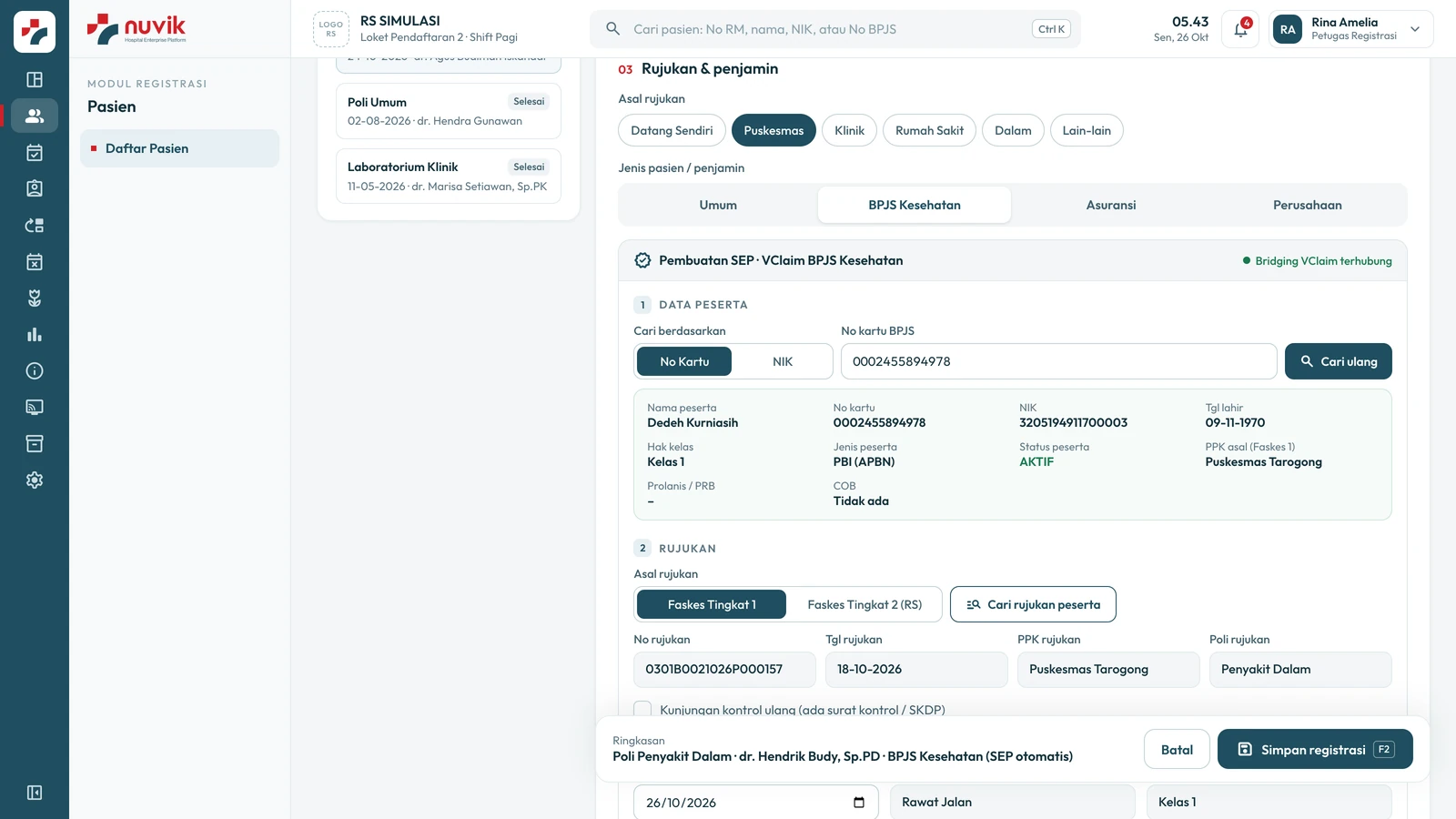The height and width of the screenshot is (819, 1456).
Task: Select Klinik referral origin chip
Action: (849, 130)
